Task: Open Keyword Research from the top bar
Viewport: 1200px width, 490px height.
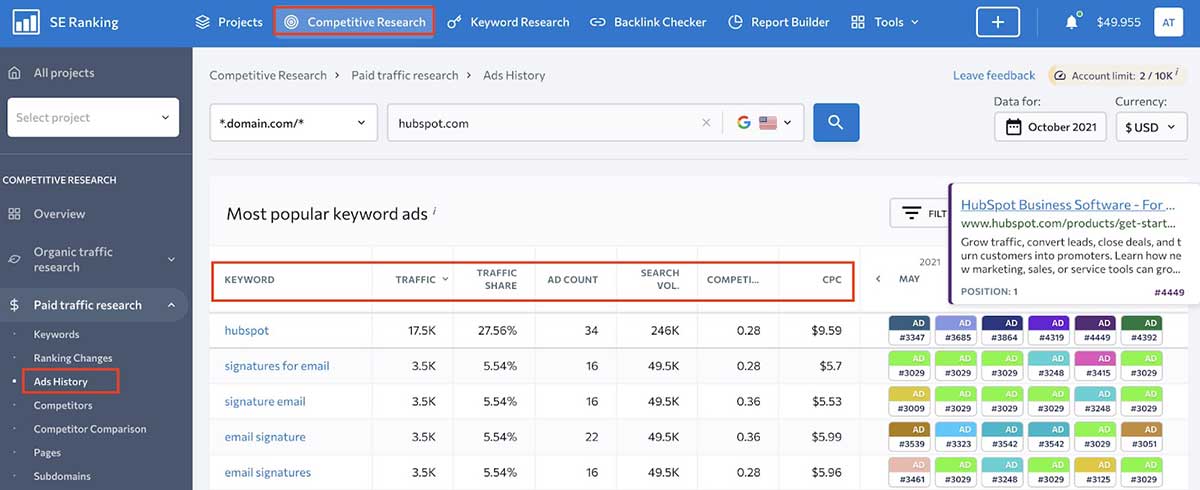Action: pyautogui.click(x=508, y=21)
